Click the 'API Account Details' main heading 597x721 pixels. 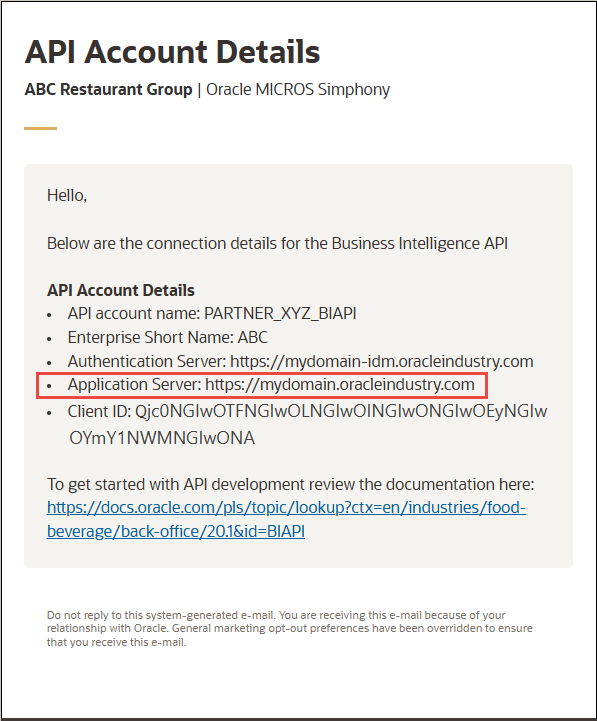click(172, 52)
